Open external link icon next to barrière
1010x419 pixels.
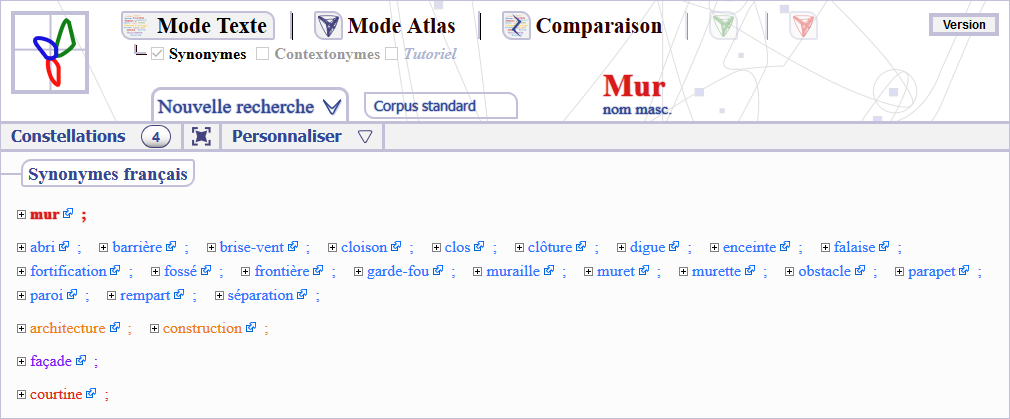pos(171,246)
